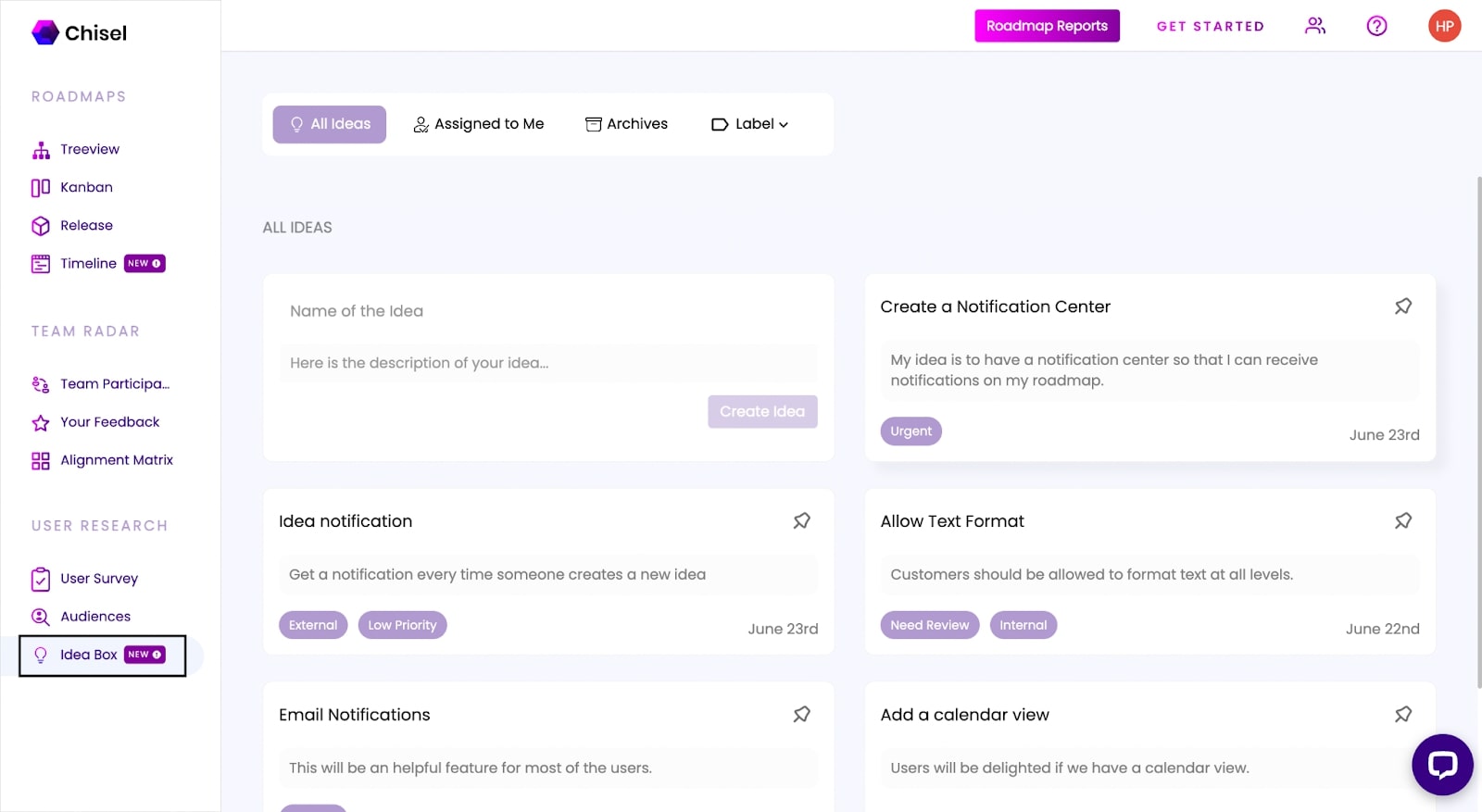1482x812 pixels.
Task: Click the Name of the Idea field
Action: tap(548, 311)
